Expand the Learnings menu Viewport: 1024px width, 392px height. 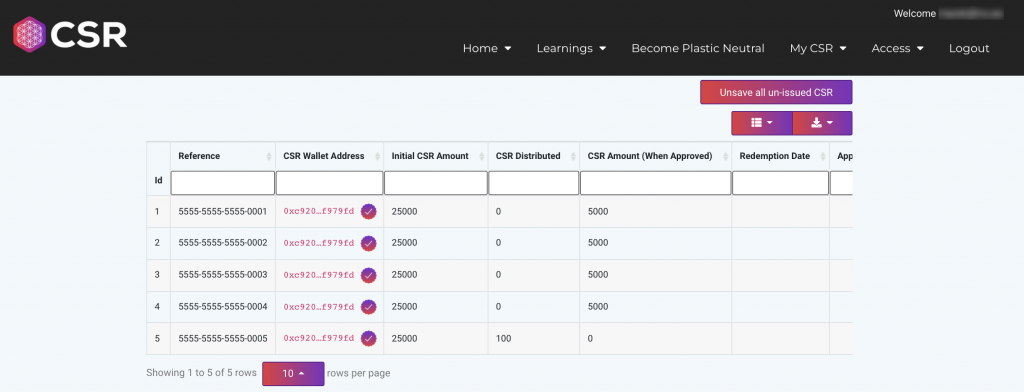coord(571,48)
